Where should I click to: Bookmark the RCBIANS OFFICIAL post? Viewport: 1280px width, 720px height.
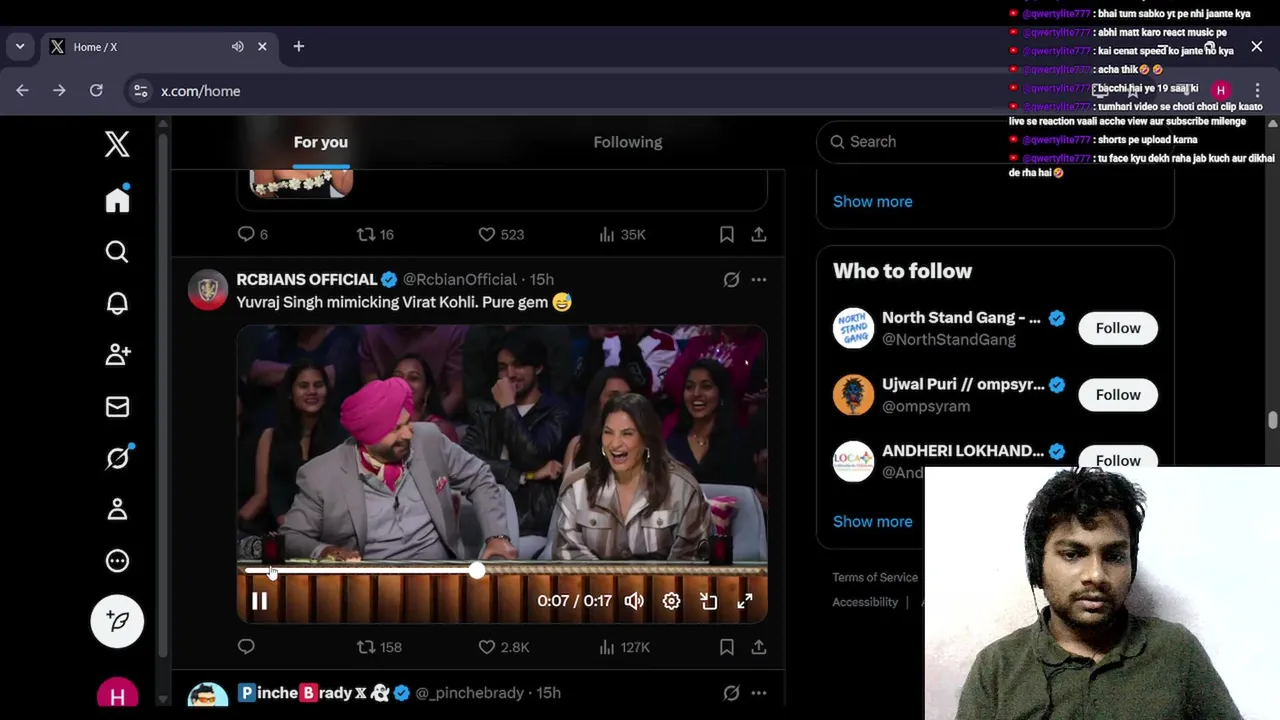coord(727,647)
